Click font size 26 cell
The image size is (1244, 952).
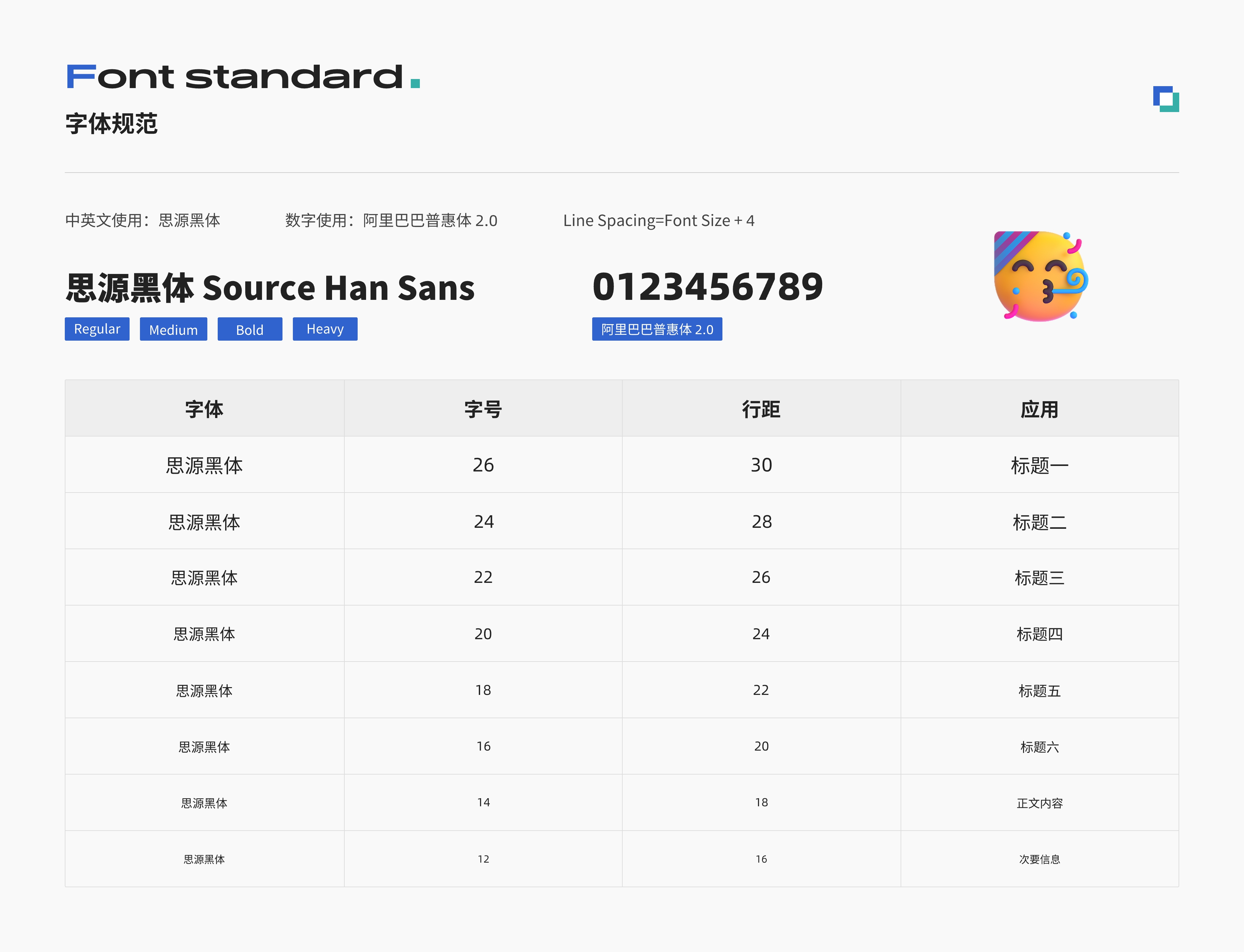[482, 465]
